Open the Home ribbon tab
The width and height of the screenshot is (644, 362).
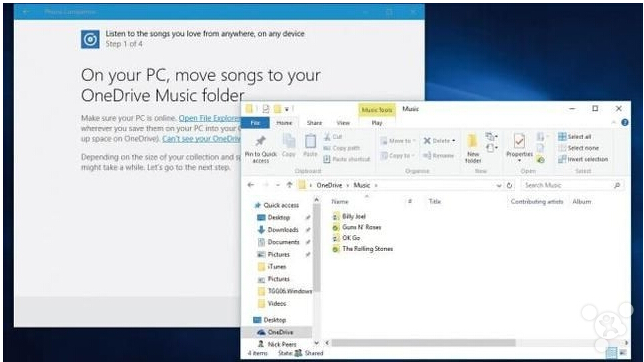point(284,123)
